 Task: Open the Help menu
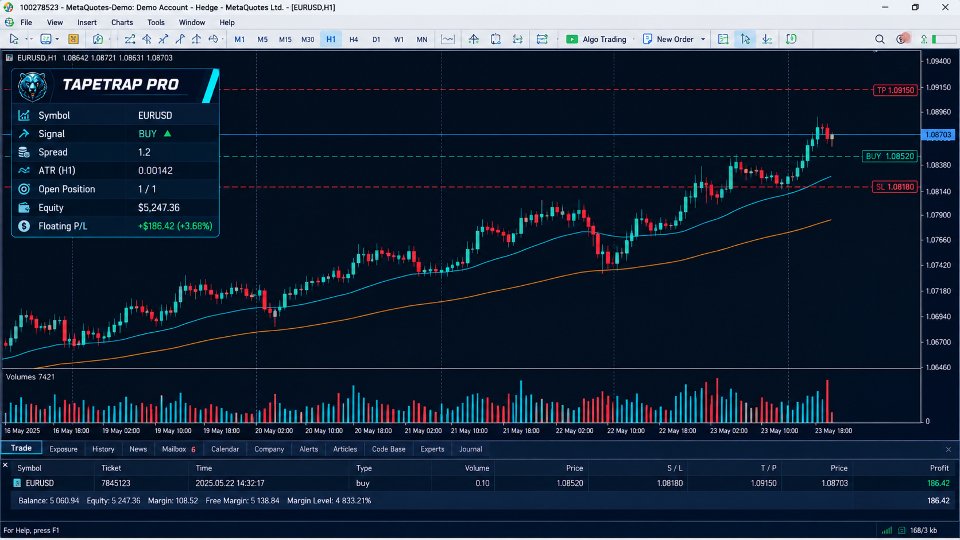tap(227, 22)
